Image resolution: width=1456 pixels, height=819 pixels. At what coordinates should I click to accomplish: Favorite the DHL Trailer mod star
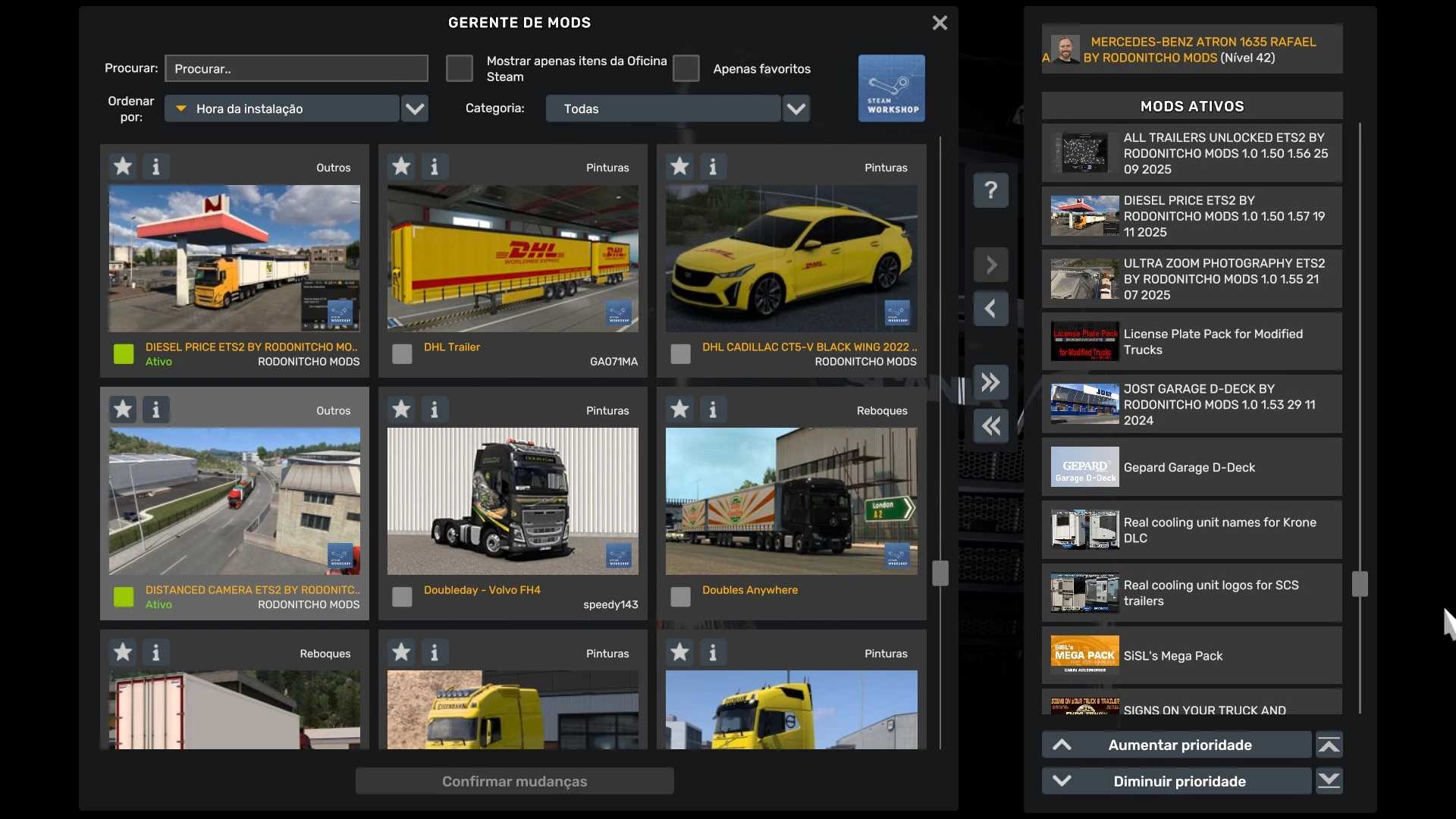click(x=401, y=166)
